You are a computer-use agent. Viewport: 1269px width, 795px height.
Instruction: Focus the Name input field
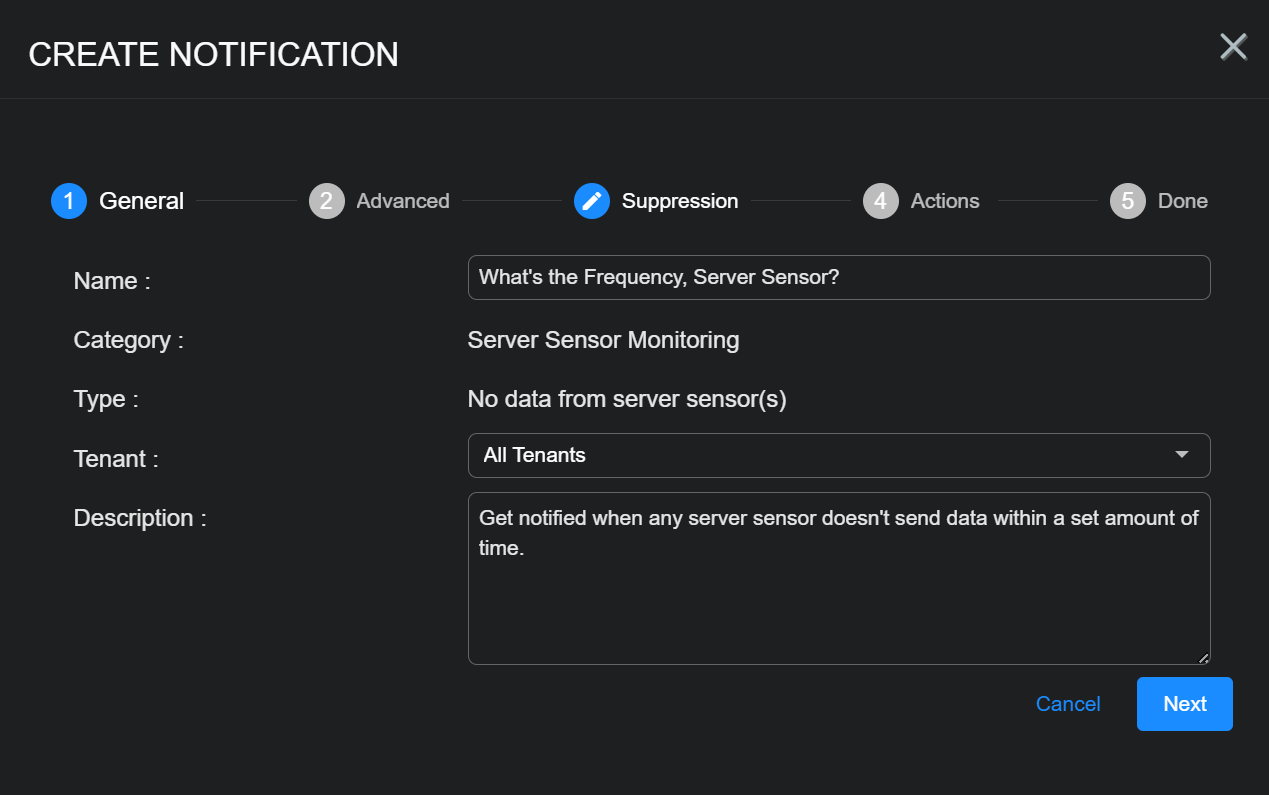pos(838,278)
